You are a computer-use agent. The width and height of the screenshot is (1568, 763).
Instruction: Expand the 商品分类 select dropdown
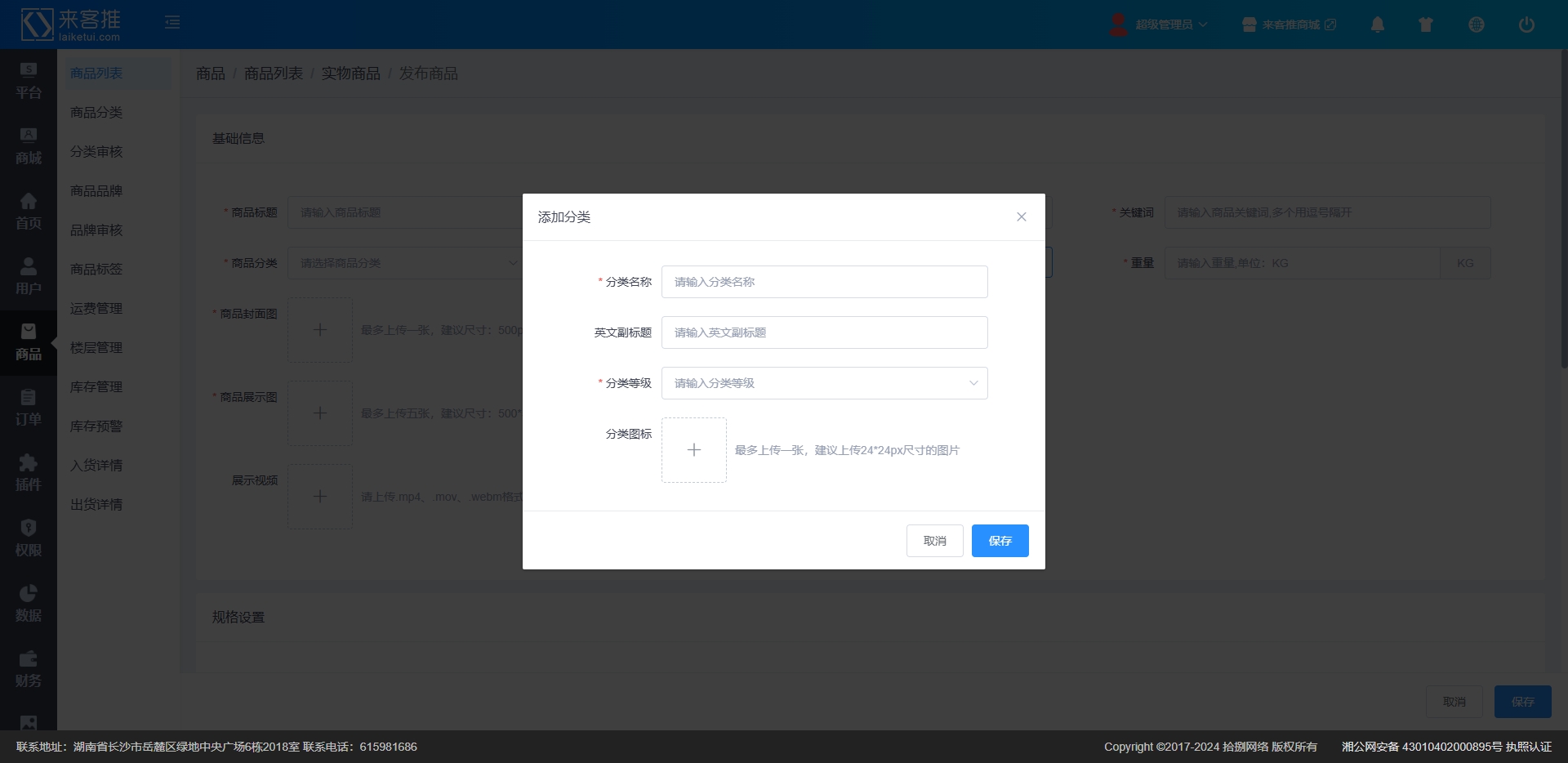406,263
